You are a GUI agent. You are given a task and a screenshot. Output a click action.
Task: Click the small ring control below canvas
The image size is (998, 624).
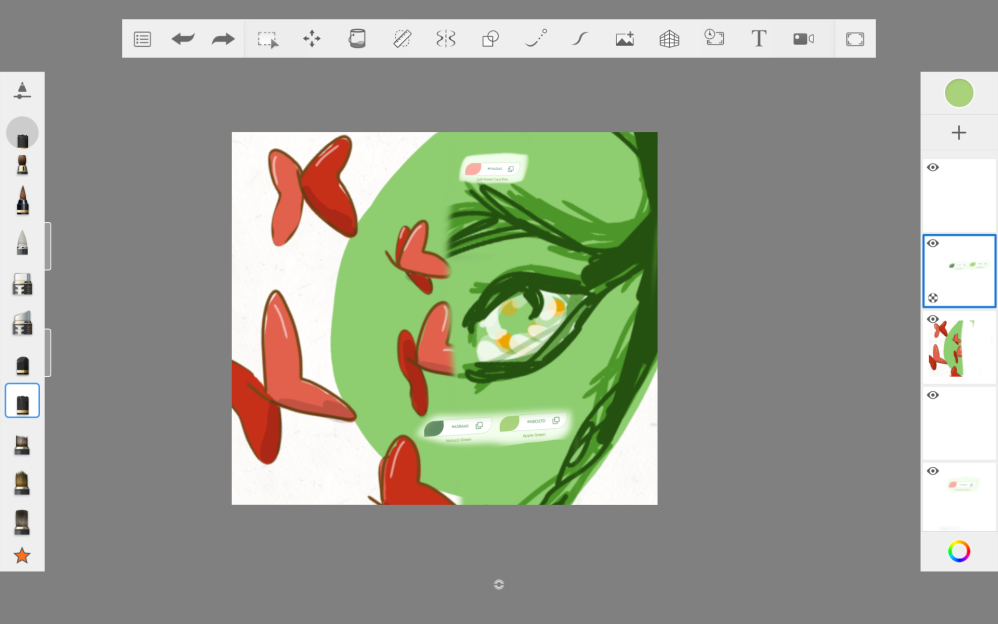click(x=499, y=585)
